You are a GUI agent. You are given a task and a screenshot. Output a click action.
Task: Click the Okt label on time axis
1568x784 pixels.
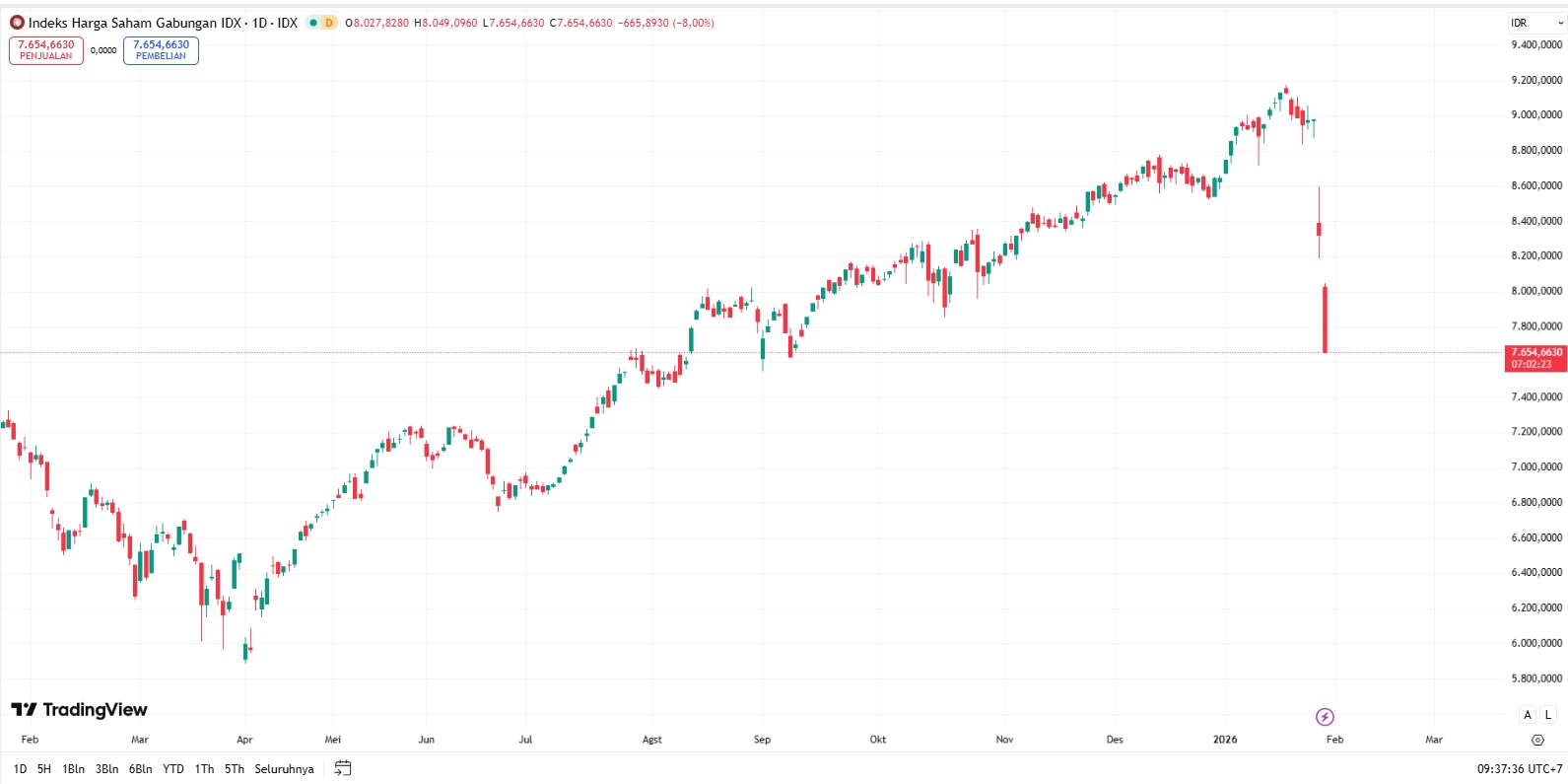click(877, 740)
